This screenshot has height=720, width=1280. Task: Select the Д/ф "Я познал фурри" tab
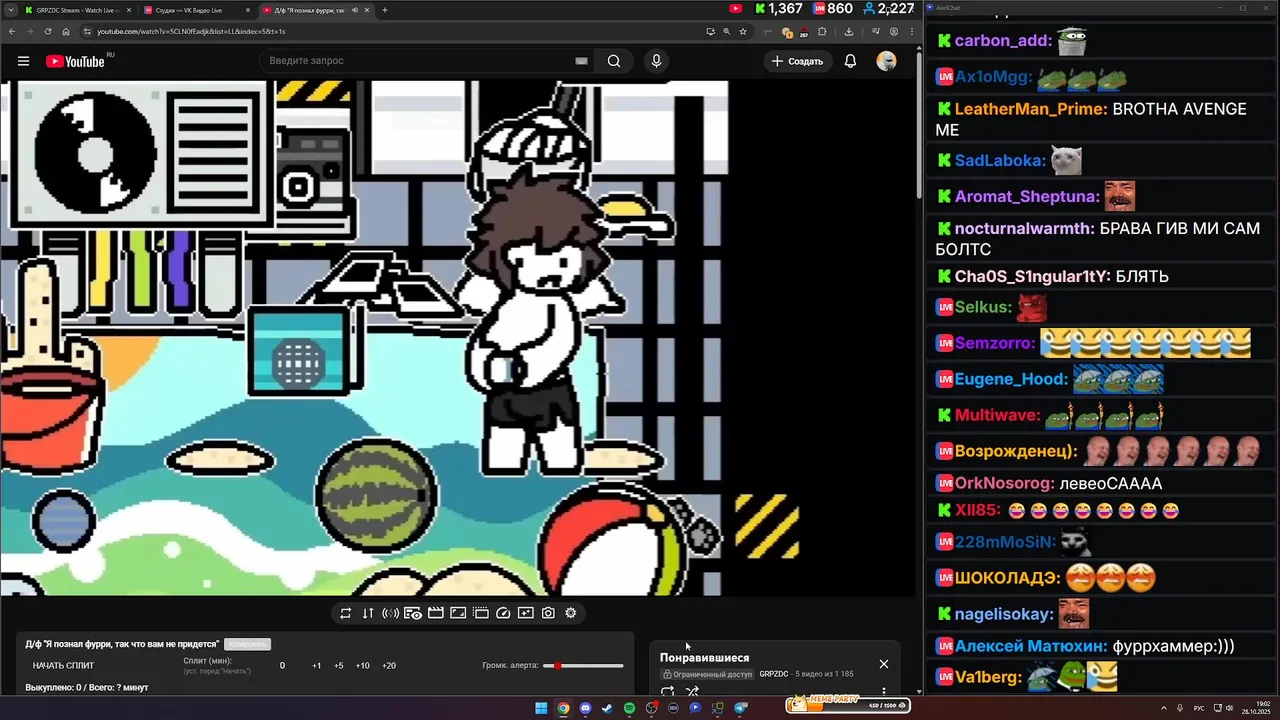(315, 10)
